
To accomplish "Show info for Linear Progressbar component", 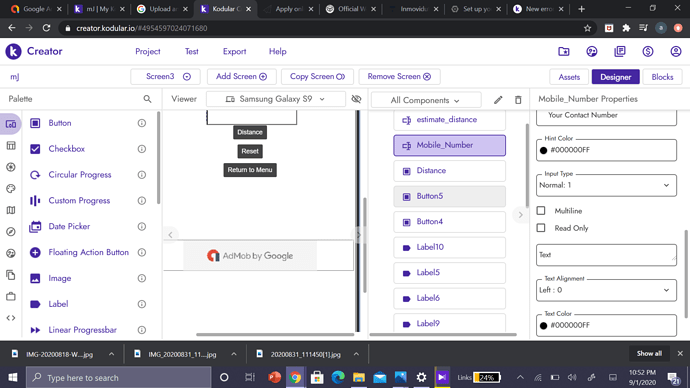I will (142, 330).
